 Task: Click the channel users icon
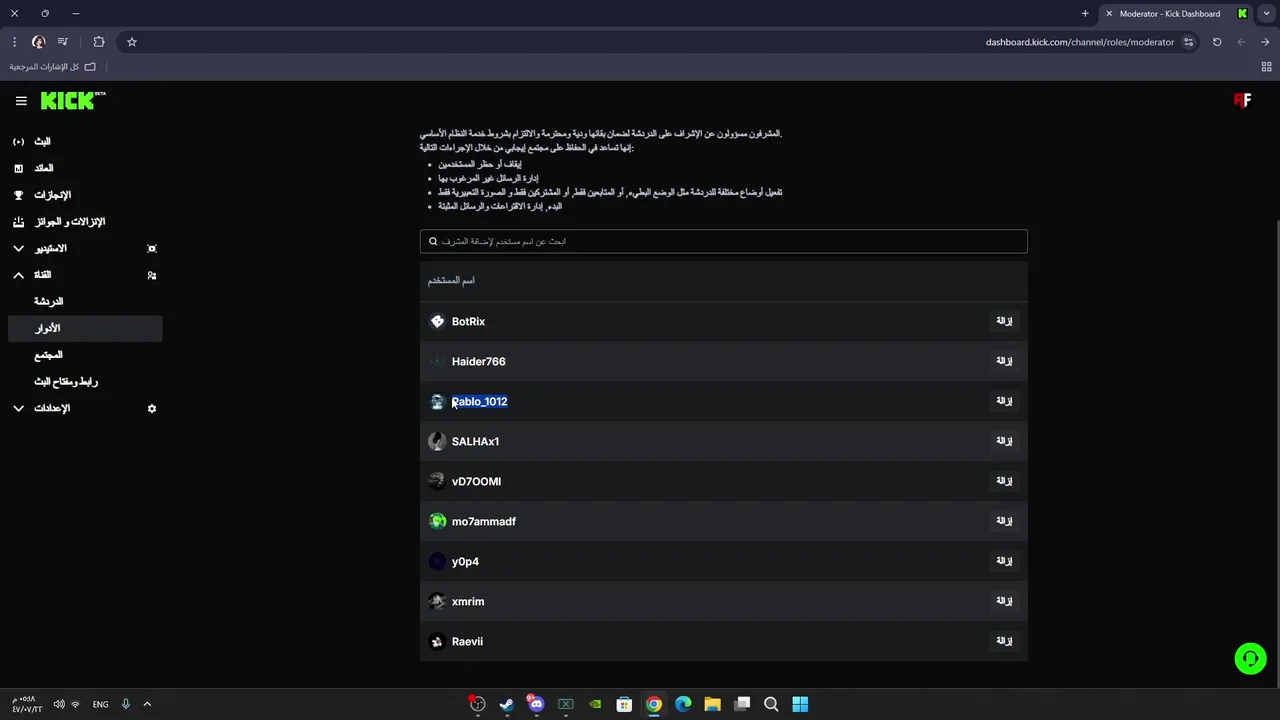click(x=152, y=275)
